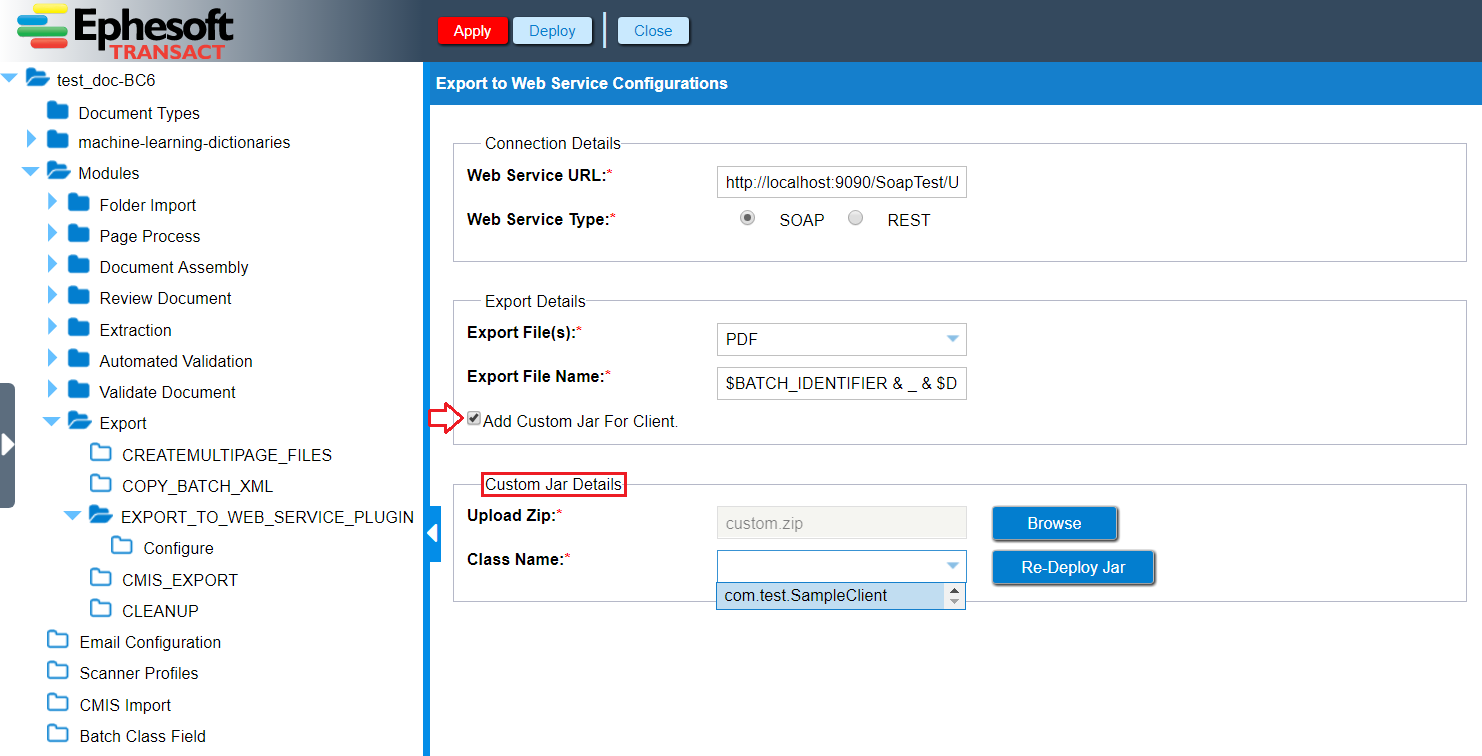Click the COPY_BATCH_XML folder icon
The image size is (1482, 756).
(x=101, y=484)
